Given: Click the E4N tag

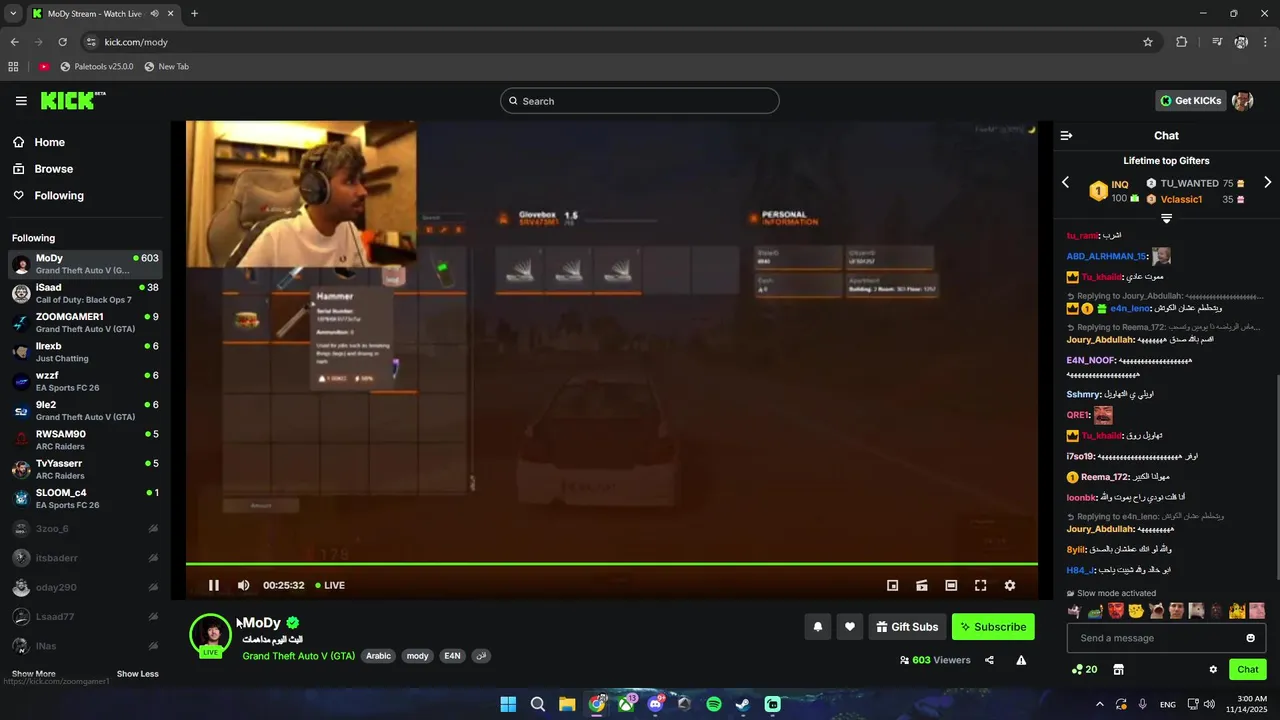Looking at the screenshot, I should click(x=452, y=656).
